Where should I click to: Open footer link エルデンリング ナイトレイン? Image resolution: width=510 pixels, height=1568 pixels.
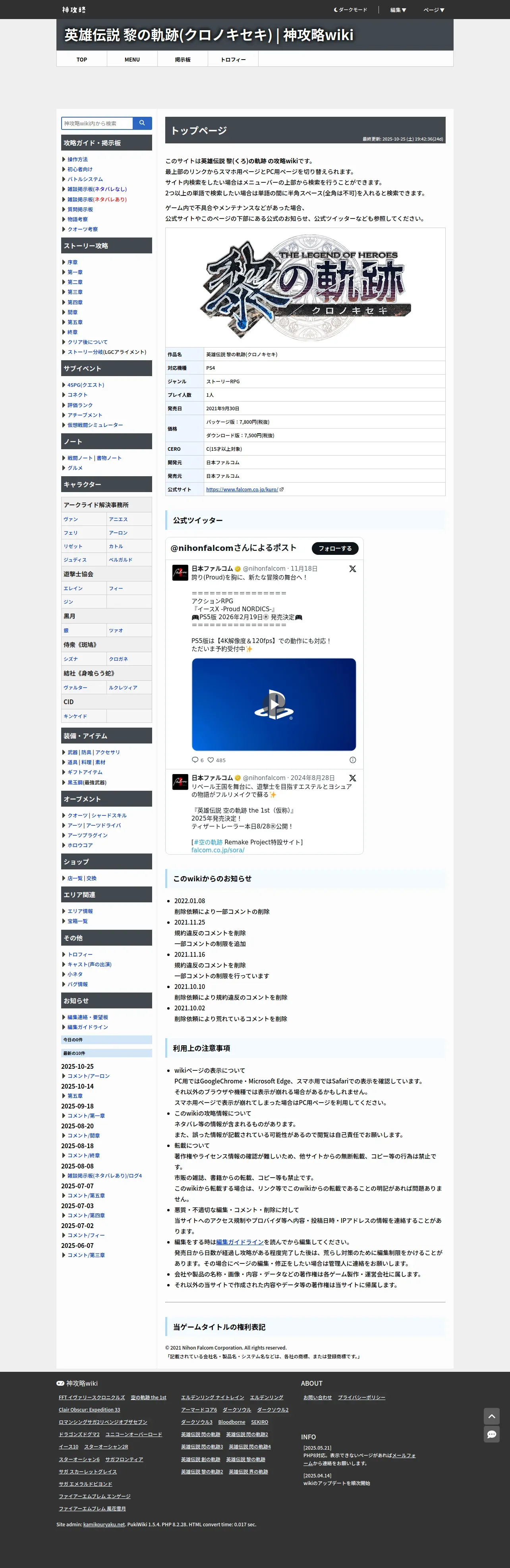click(212, 1398)
